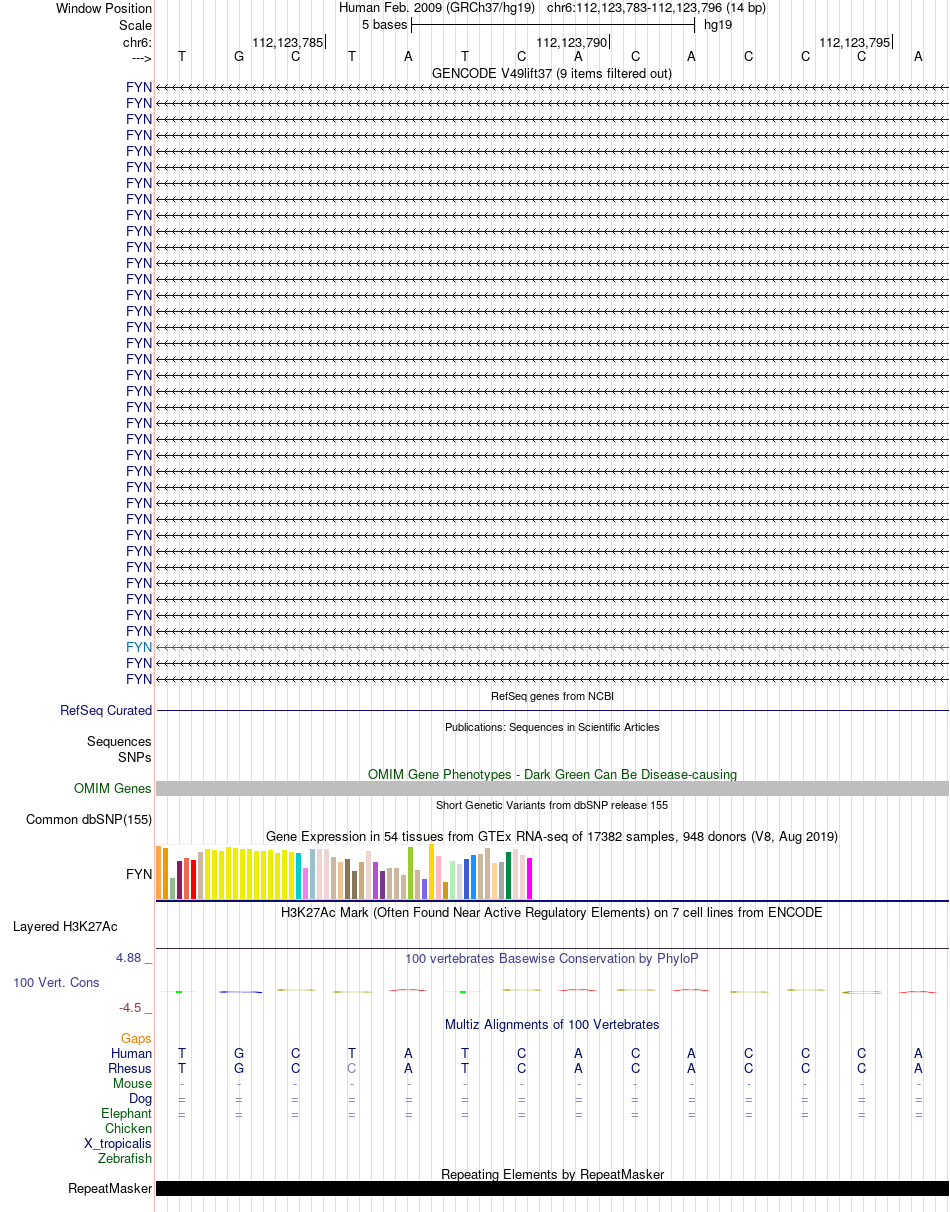Image resolution: width=950 pixels, height=1212 pixels.
Task: Click the black RepeatMasker bar
Action: pos(552,1189)
